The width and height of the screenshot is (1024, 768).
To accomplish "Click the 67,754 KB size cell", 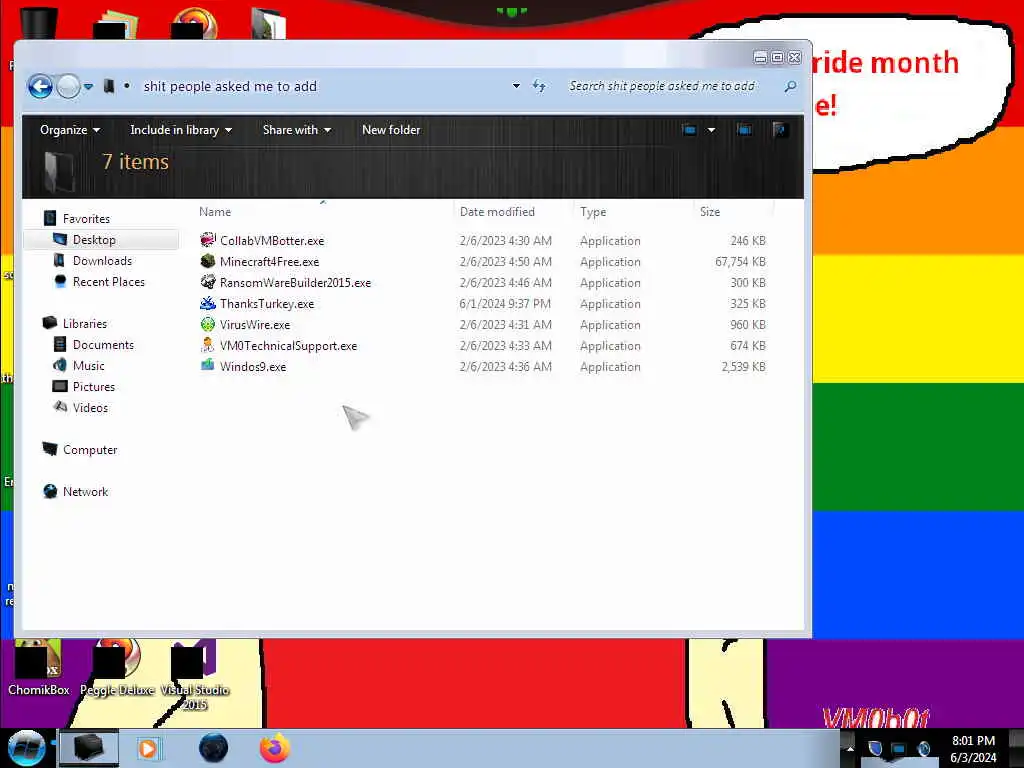I will click(740, 261).
